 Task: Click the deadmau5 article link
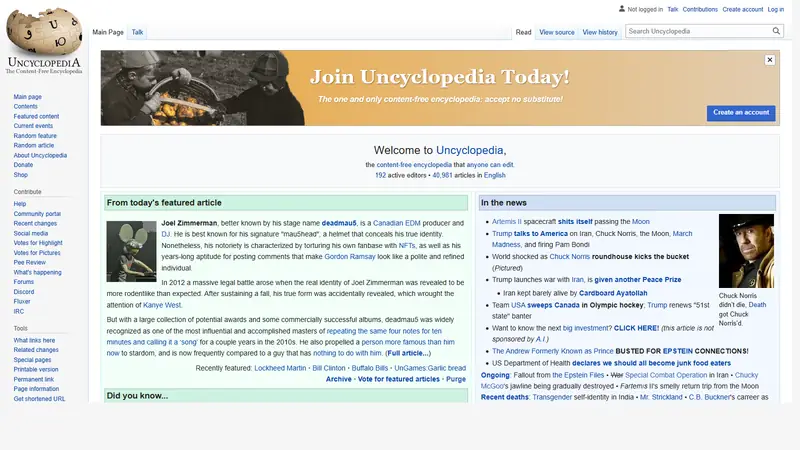pyautogui.click(x=339, y=223)
